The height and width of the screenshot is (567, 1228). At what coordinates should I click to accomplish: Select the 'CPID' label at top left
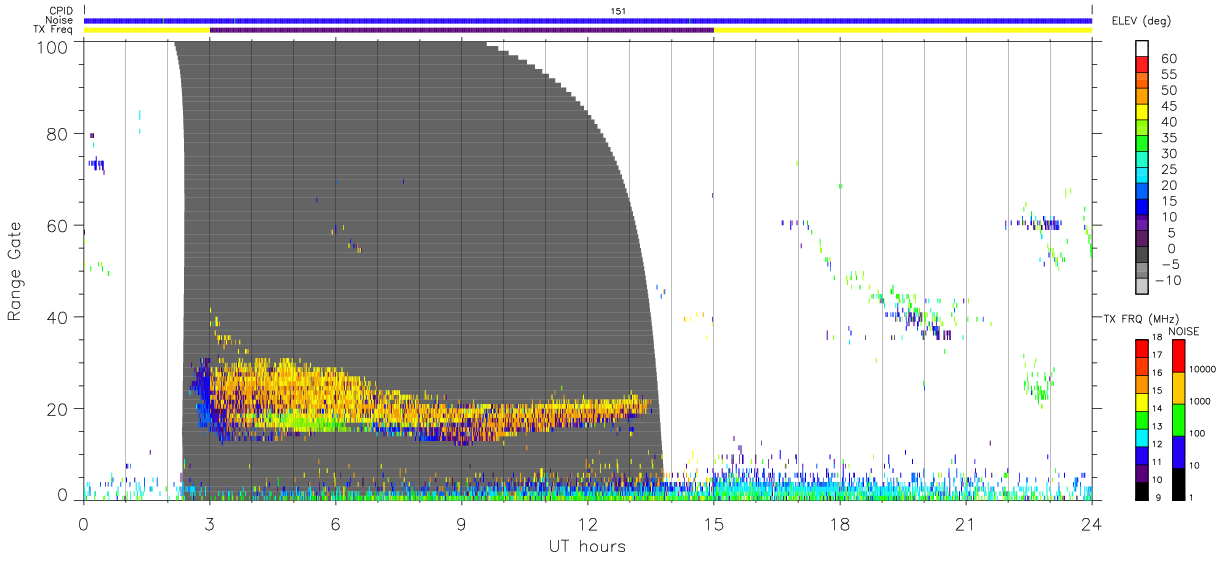(63, 11)
